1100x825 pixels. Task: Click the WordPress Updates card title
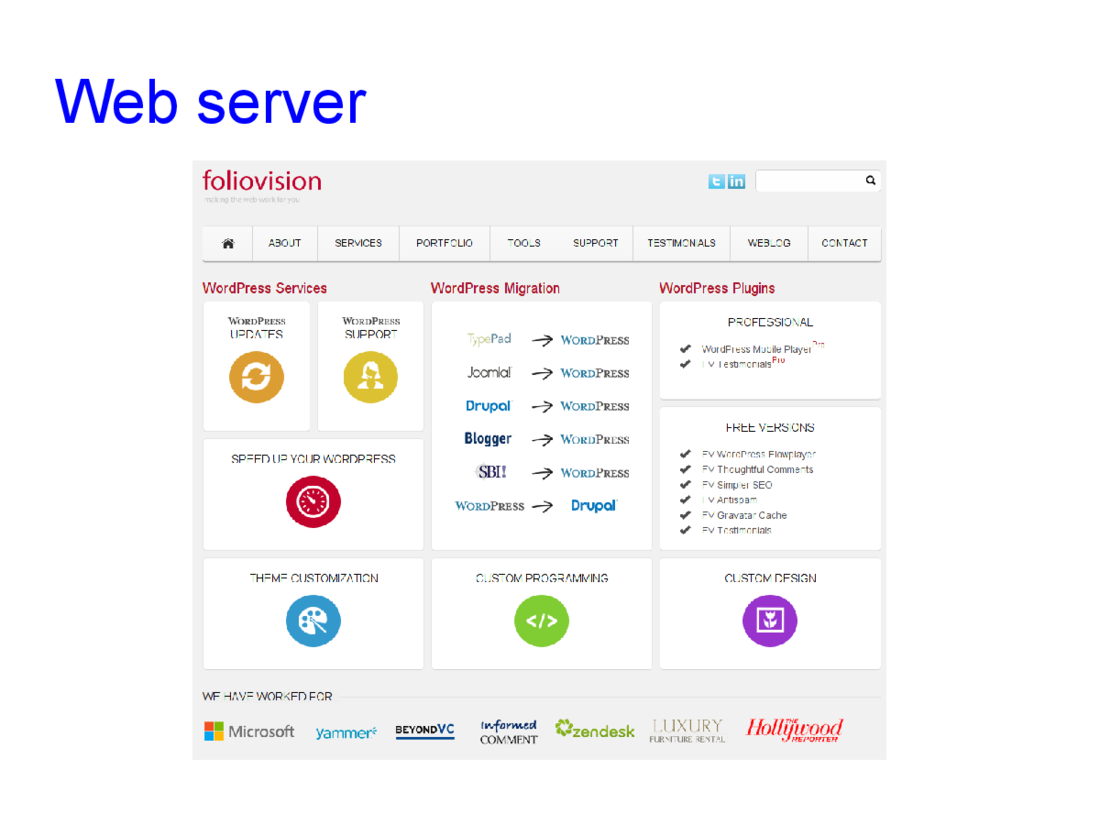[x=256, y=328]
